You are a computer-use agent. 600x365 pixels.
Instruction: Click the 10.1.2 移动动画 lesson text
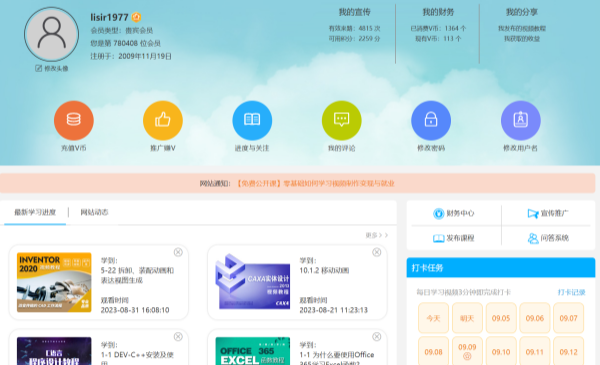324,270
